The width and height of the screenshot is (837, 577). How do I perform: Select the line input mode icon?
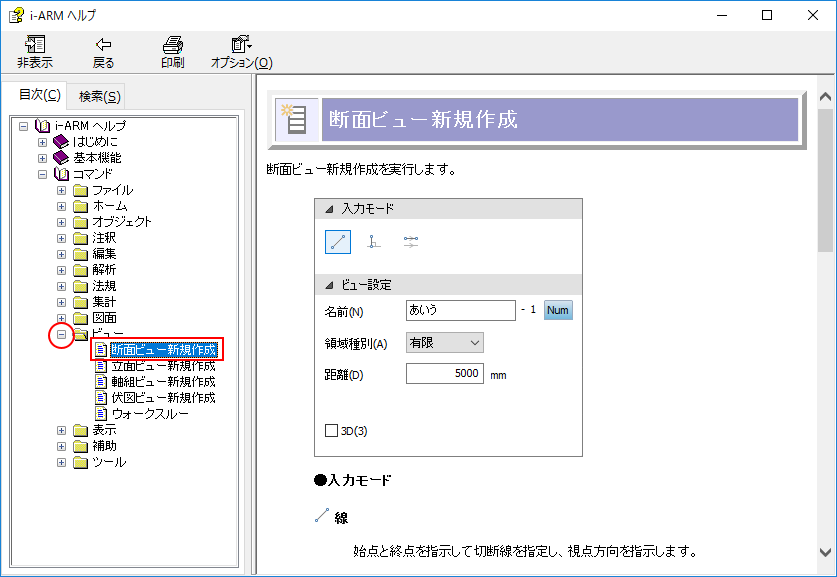click(338, 241)
